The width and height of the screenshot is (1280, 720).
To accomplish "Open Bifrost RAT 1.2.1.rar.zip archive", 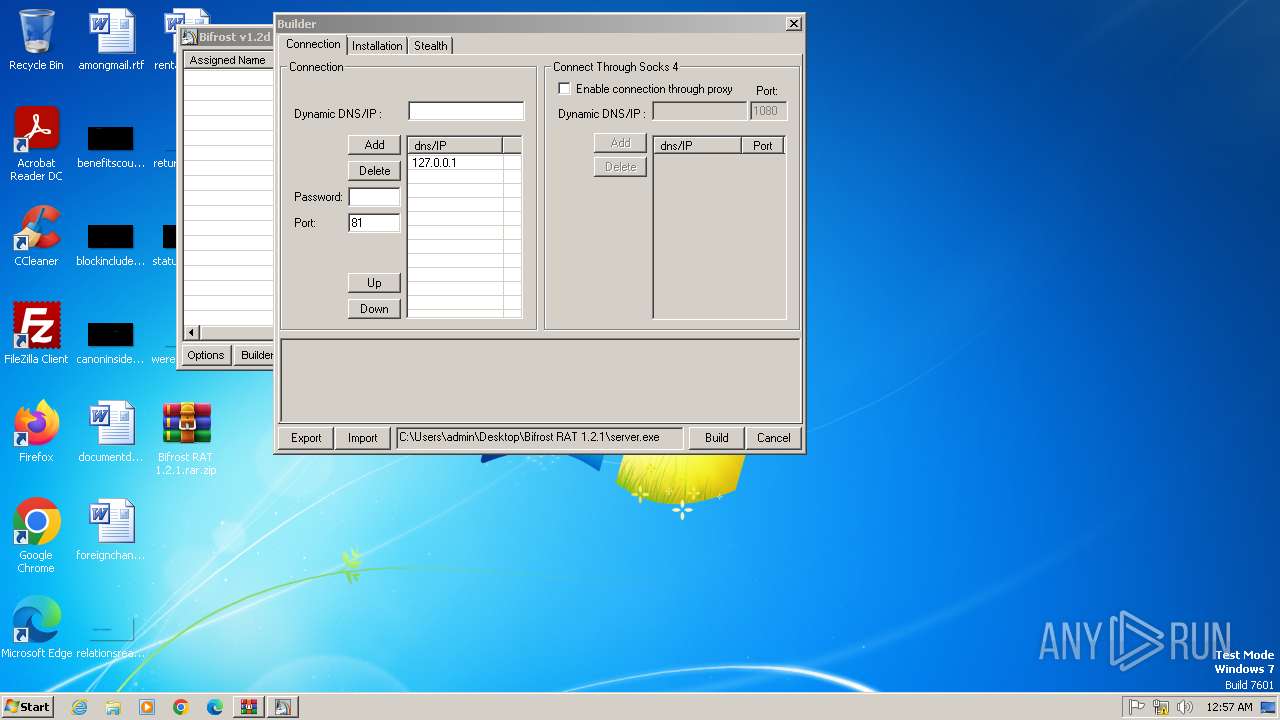I will click(x=186, y=438).
